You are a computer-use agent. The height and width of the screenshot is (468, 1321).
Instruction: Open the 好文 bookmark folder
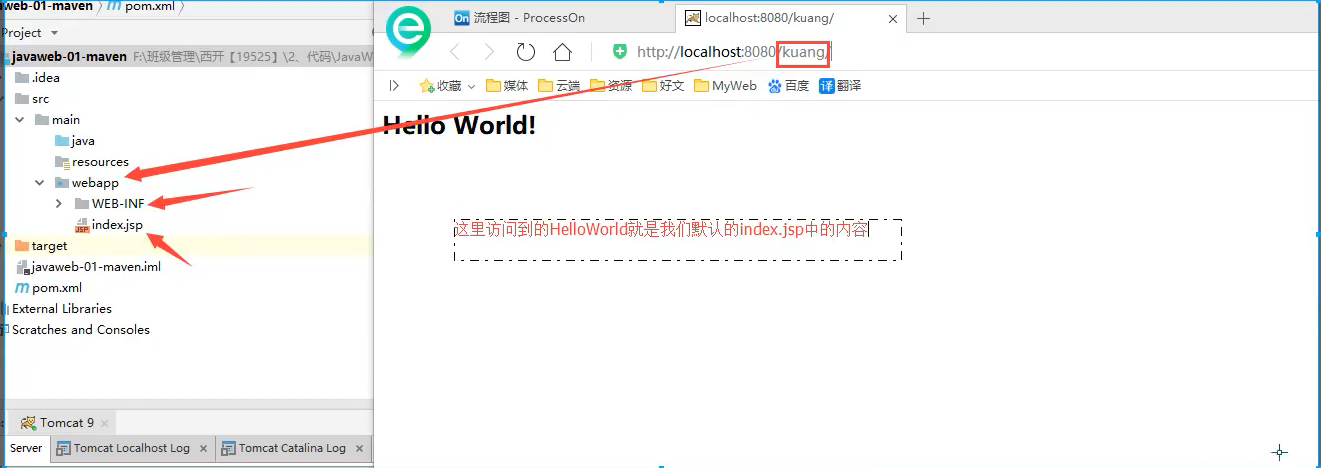(663, 86)
